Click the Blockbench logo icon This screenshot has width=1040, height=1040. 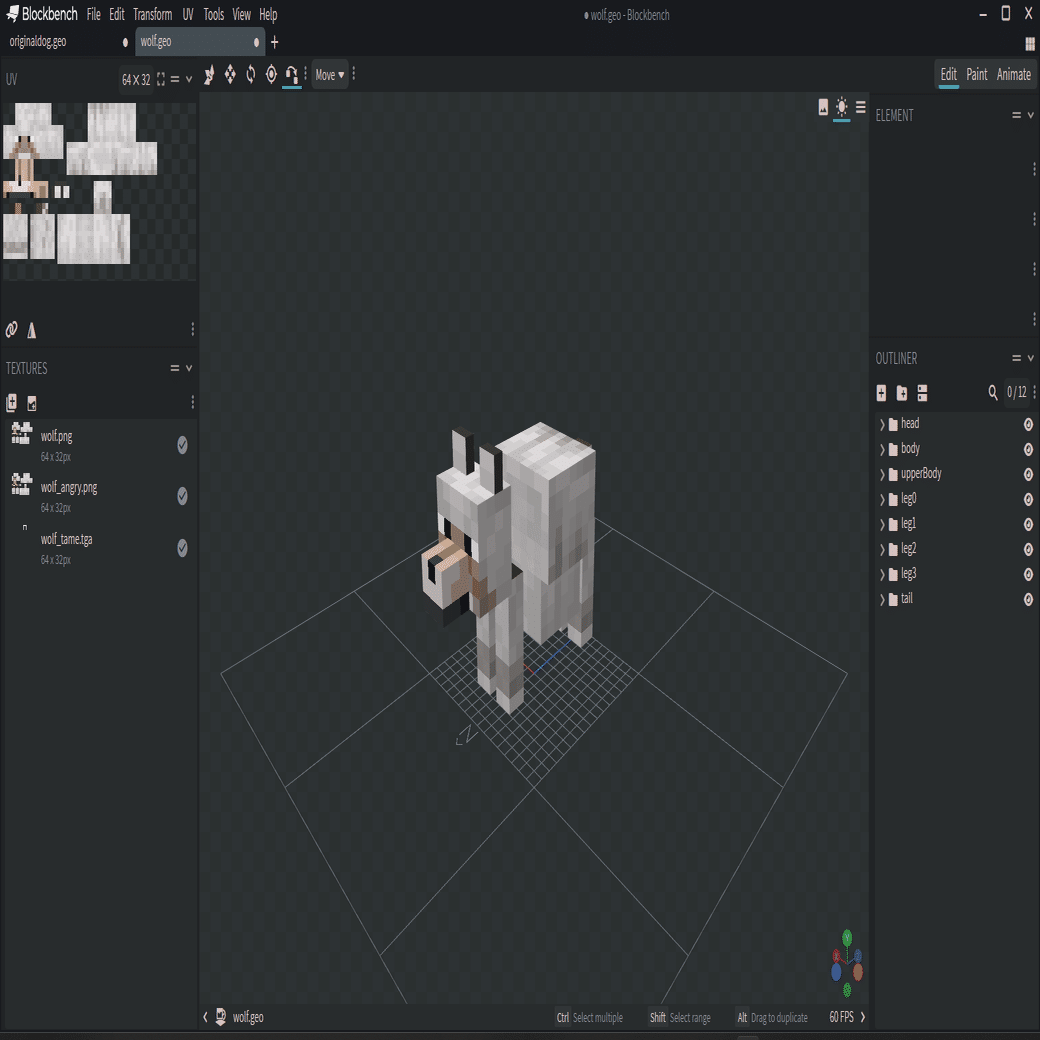12,13
